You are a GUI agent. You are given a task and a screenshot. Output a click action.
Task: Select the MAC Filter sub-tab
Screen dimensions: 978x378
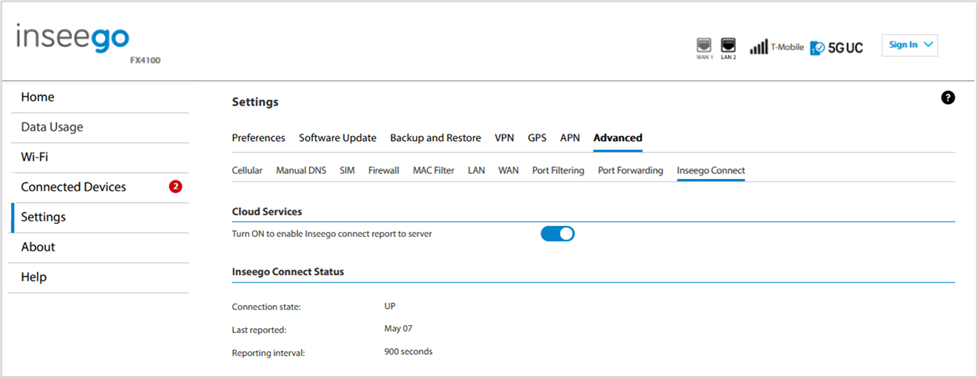(x=433, y=170)
